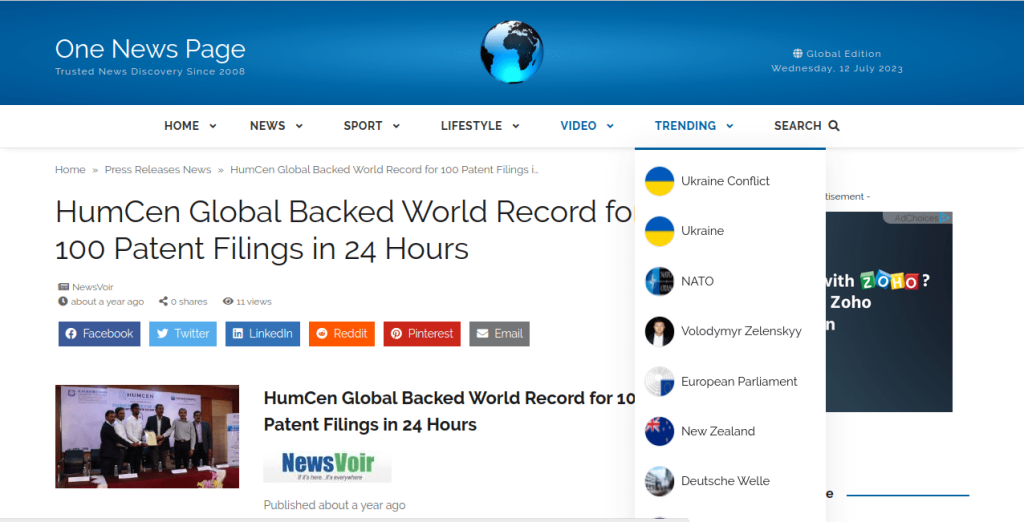Select Ukraine trending topic text

point(703,231)
